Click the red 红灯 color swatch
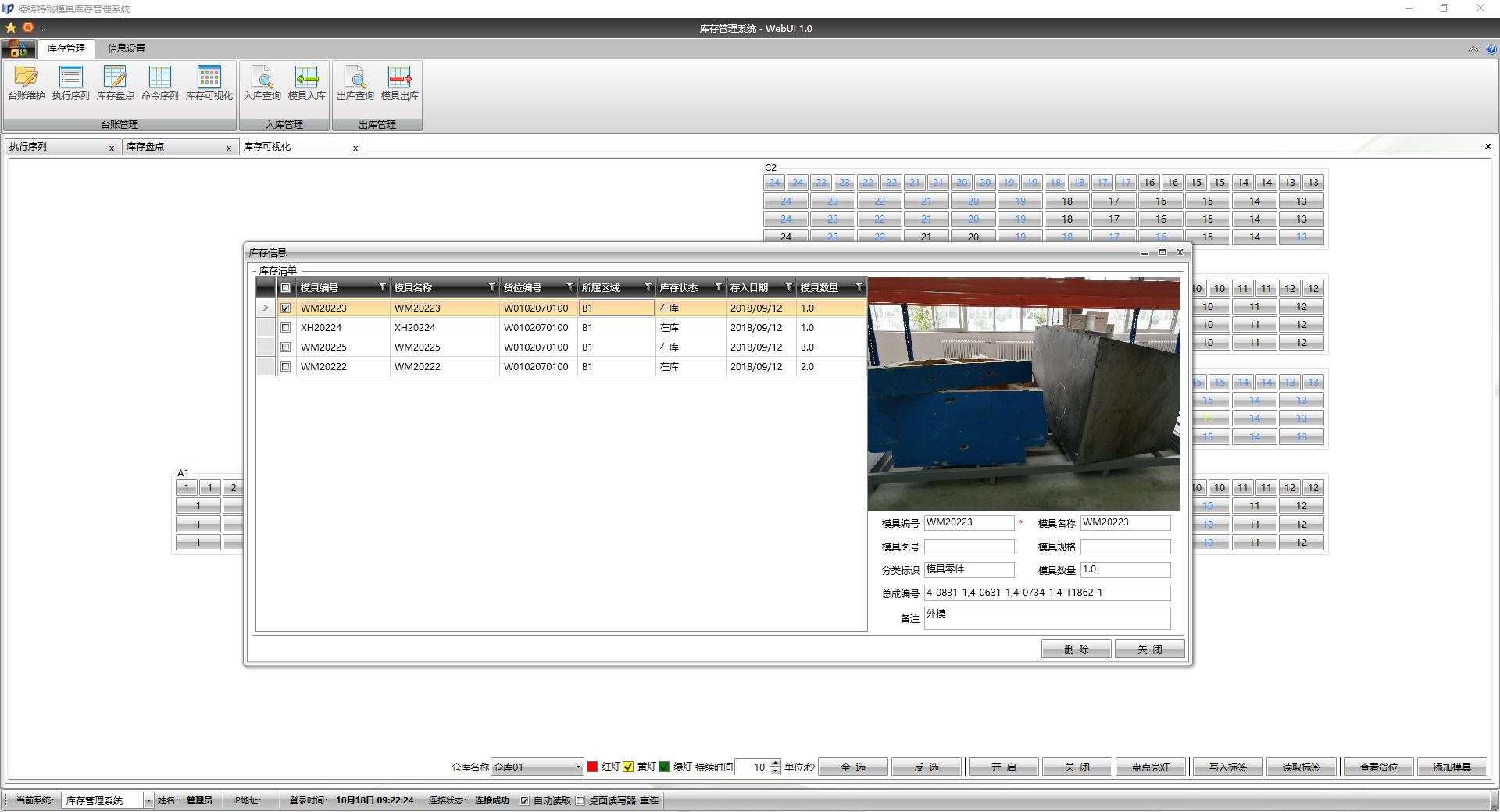Image resolution: width=1500 pixels, height=812 pixels. point(592,767)
